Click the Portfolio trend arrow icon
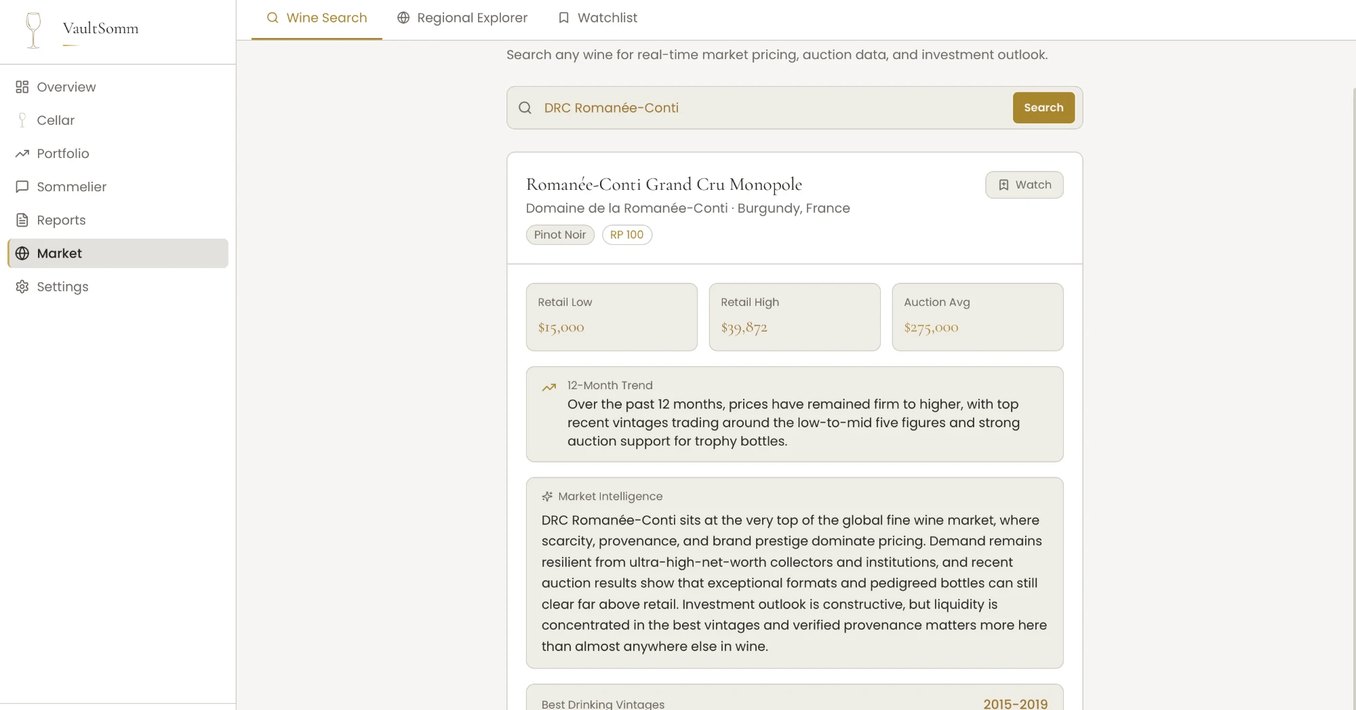Screen dimensions: 1356x710 click(x=22, y=153)
